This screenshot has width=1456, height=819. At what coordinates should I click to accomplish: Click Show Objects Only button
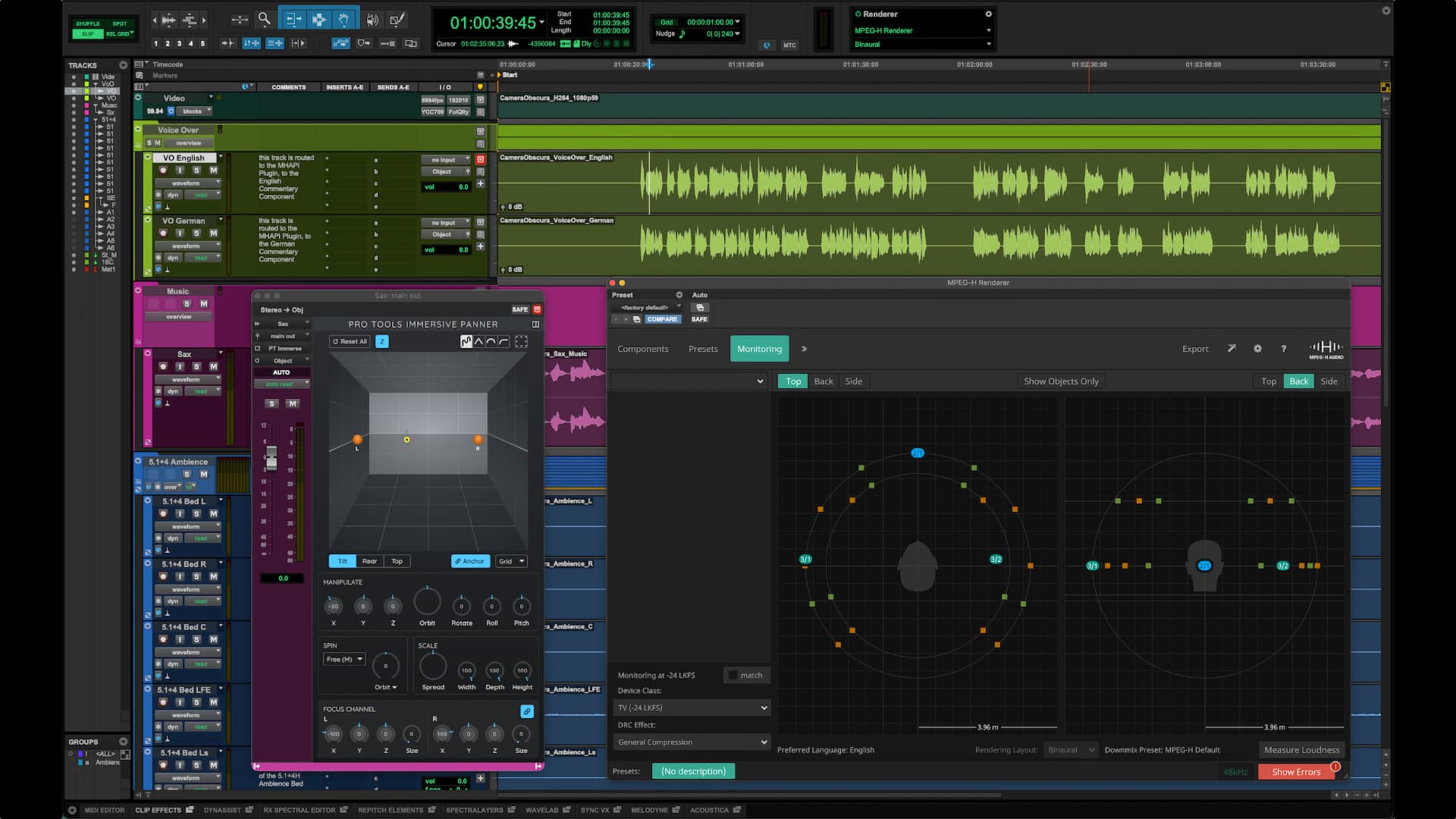(x=1060, y=381)
